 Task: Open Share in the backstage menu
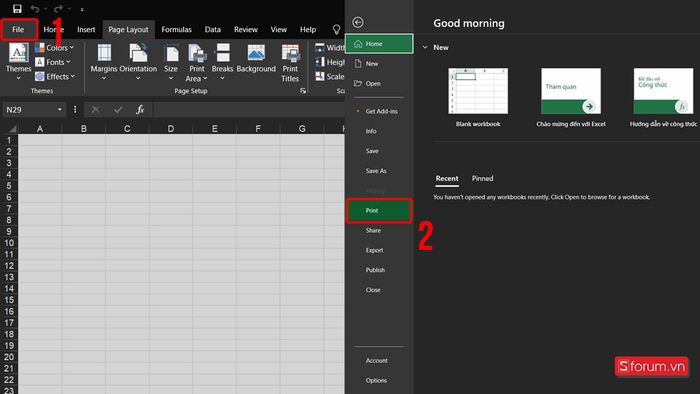(x=379, y=230)
